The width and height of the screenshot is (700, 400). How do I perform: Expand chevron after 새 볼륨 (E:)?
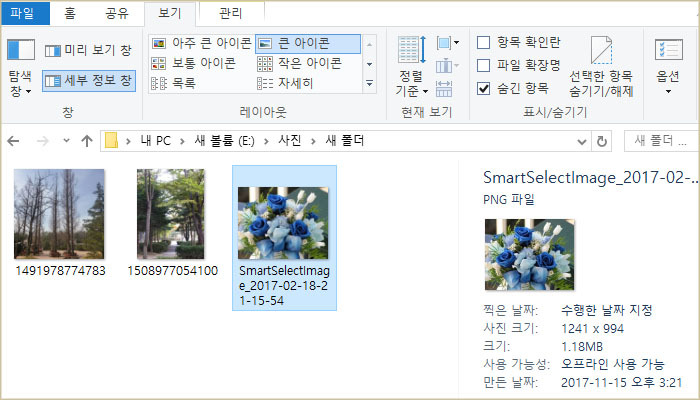coord(267,142)
